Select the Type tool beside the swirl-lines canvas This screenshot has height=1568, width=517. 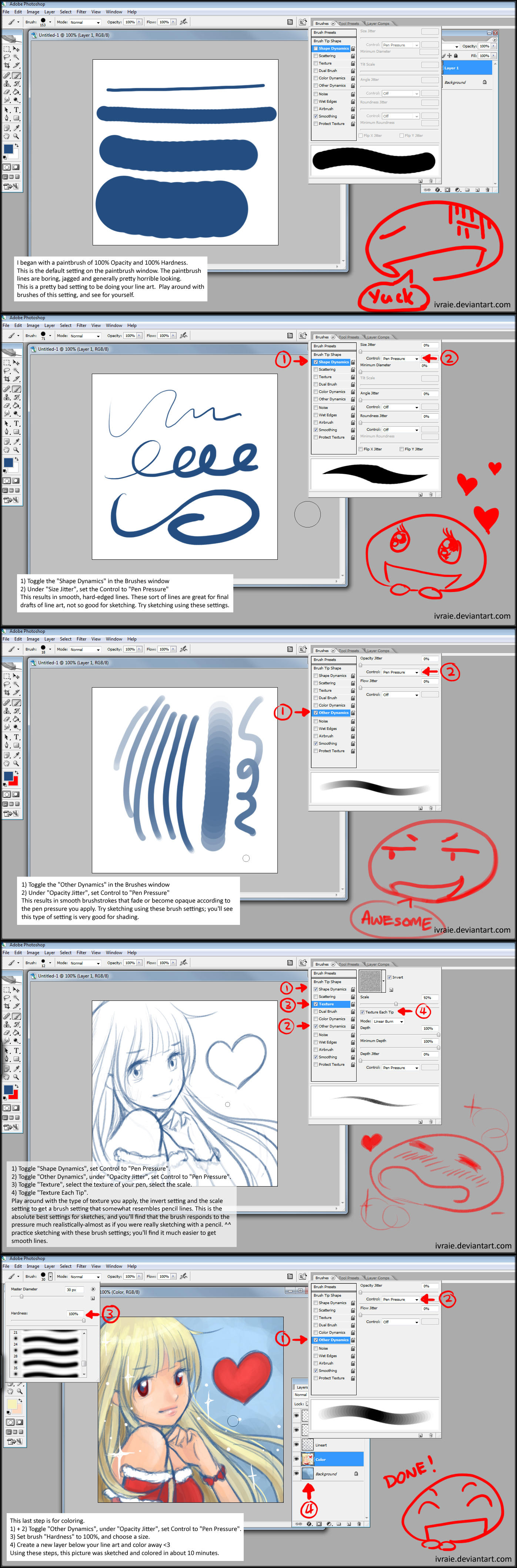[x=16, y=423]
